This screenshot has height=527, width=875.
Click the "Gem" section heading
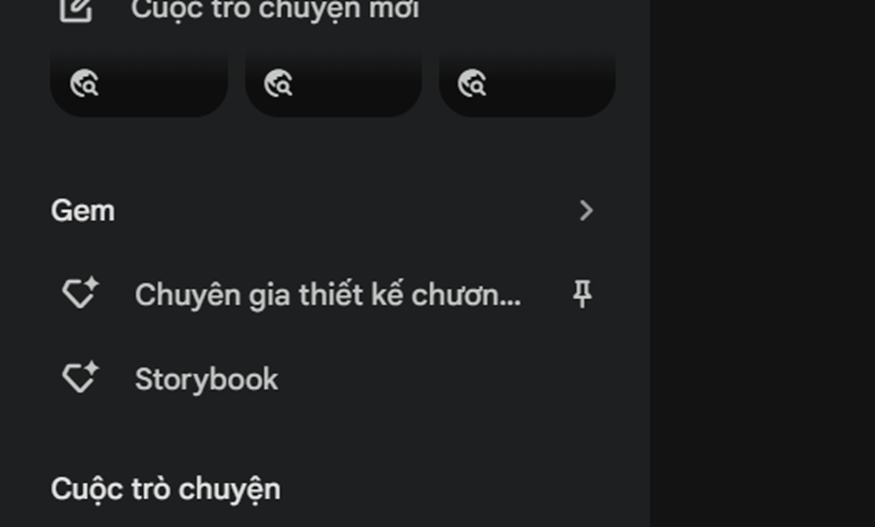(x=83, y=211)
